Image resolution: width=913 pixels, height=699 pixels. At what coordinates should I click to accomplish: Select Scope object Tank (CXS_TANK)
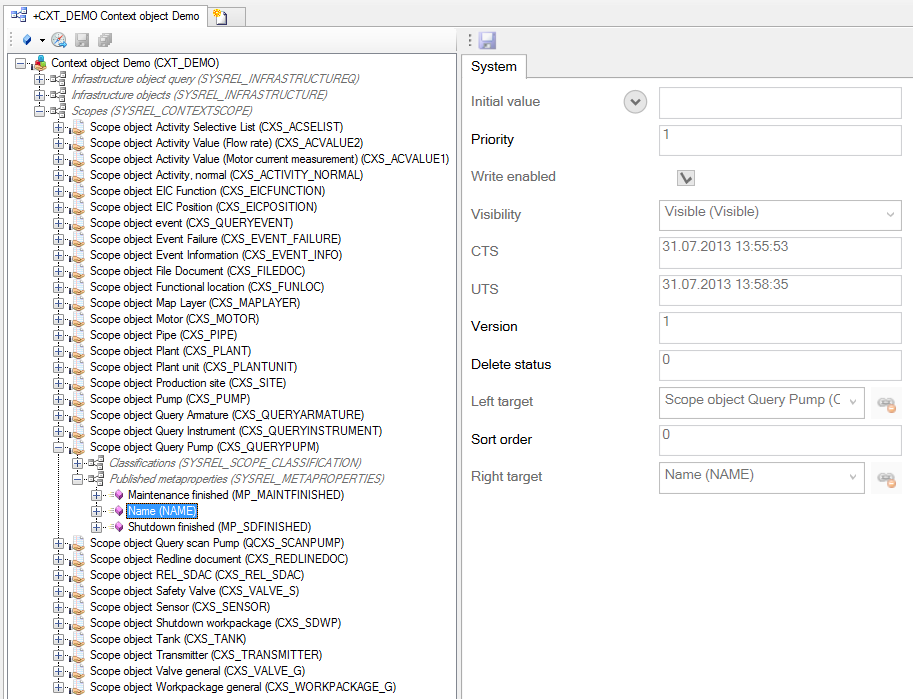coord(167,639)
